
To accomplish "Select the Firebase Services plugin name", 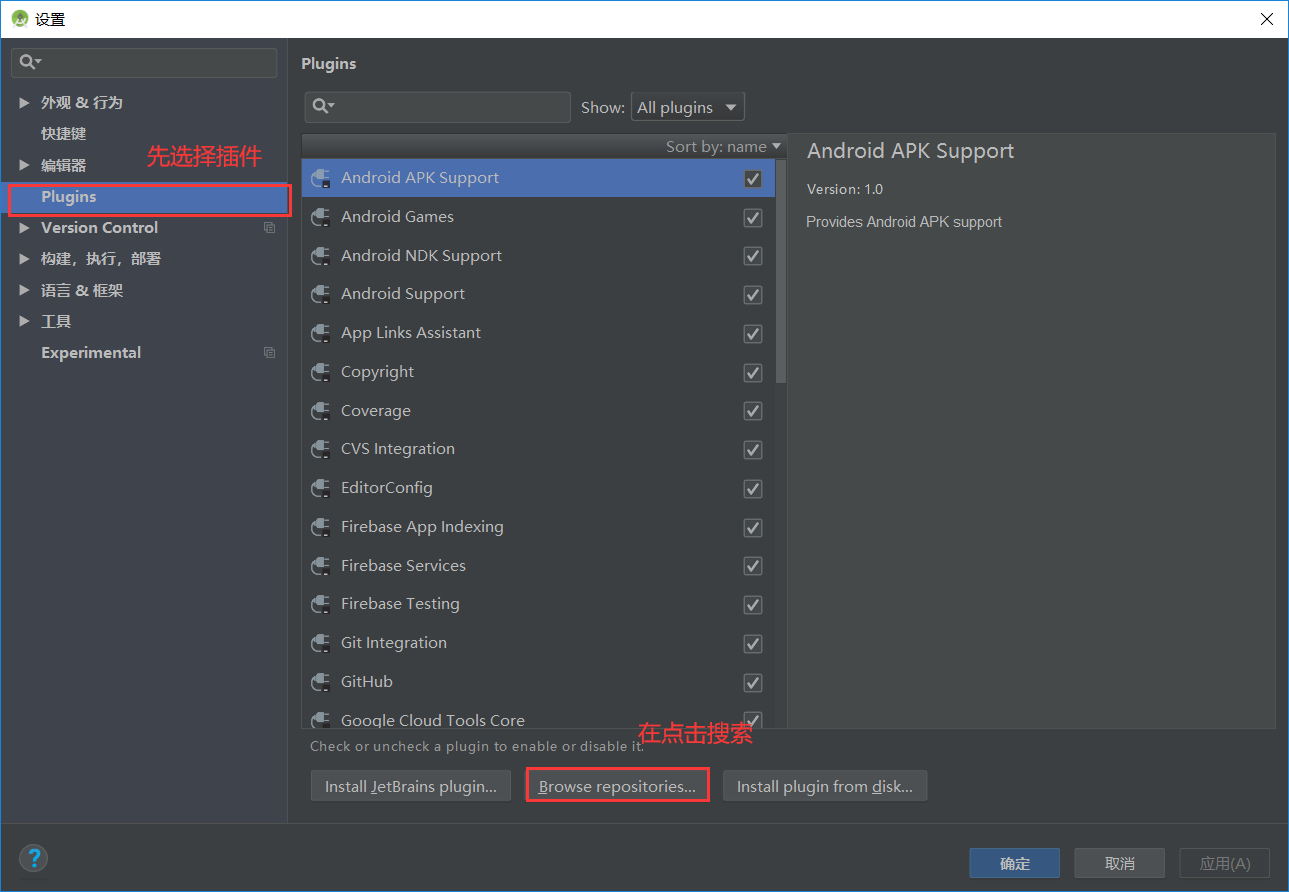I will [x=403, y=566].
